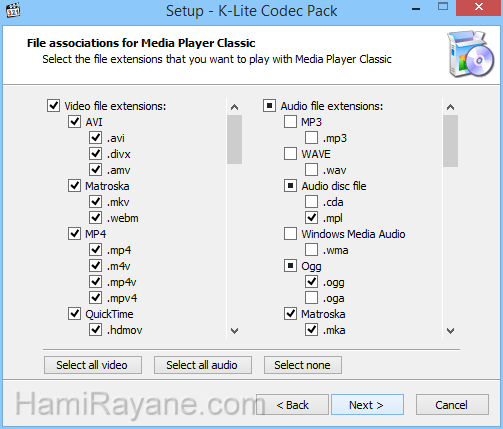The image size is (503, 429).
Task: Toggle the Audio file extensions checkbox
Action: 269,105
